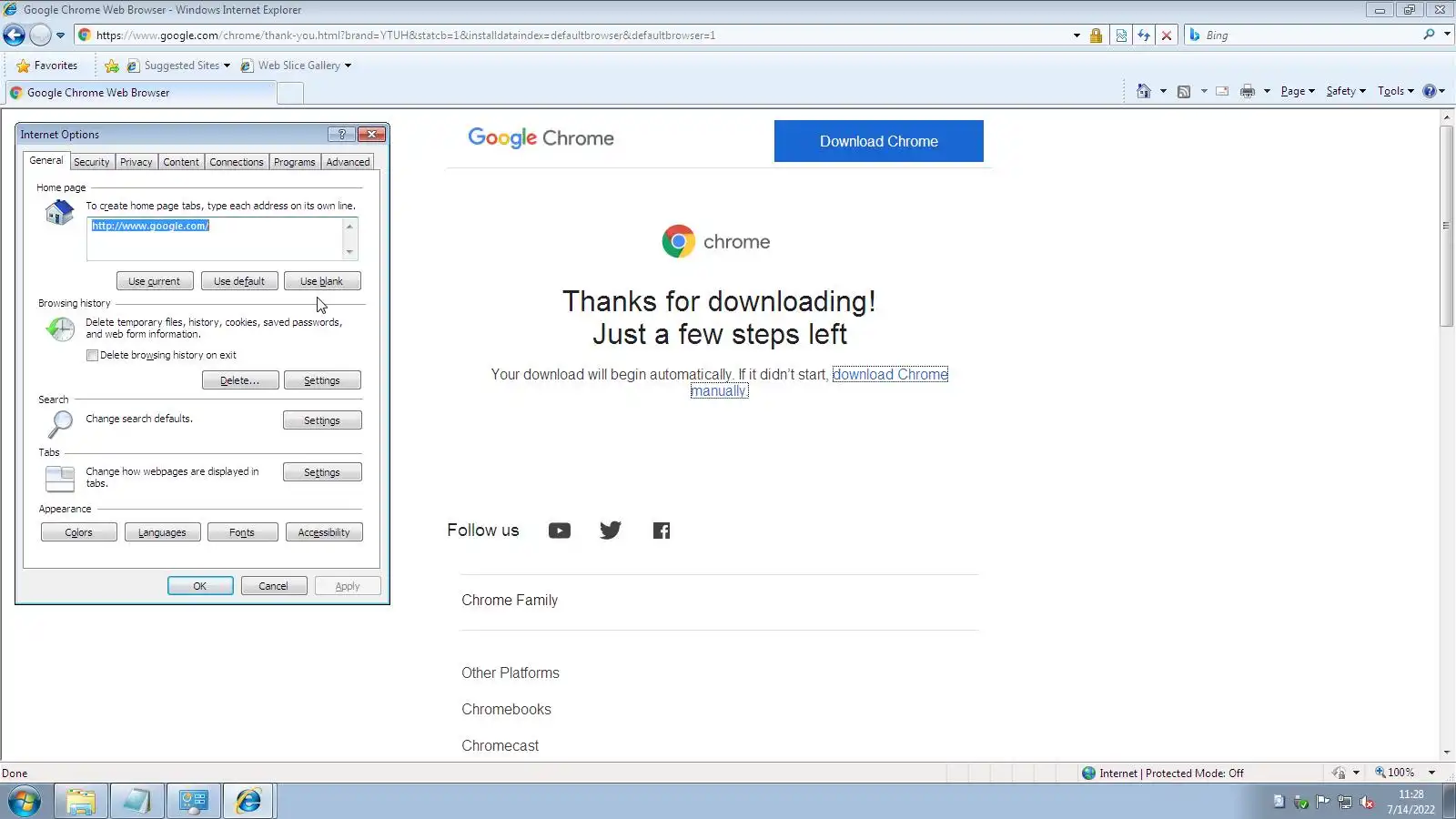Open the Recent Pages dropdown arrow

(60, 35)
